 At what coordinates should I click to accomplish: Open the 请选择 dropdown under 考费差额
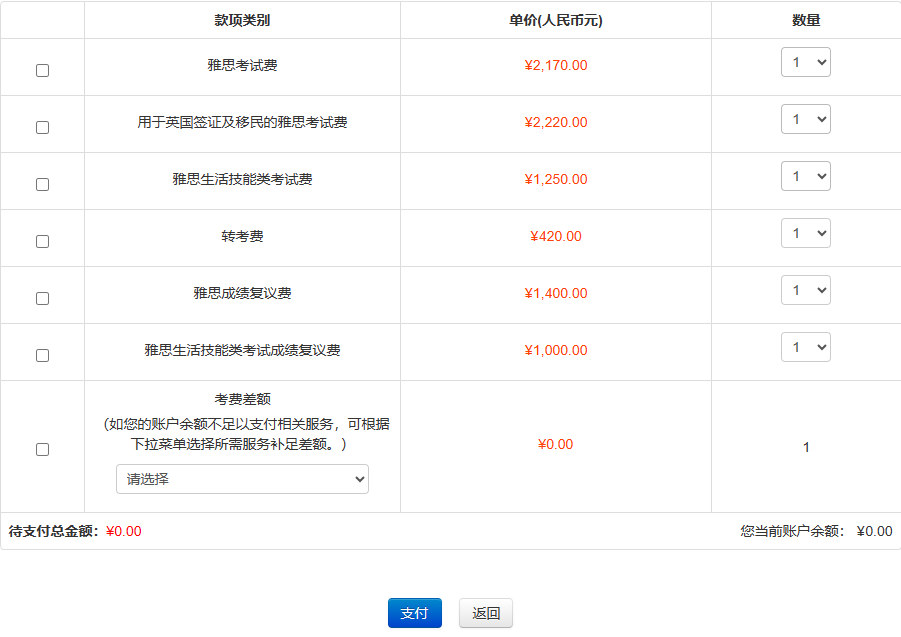click(x=242, y=479)
